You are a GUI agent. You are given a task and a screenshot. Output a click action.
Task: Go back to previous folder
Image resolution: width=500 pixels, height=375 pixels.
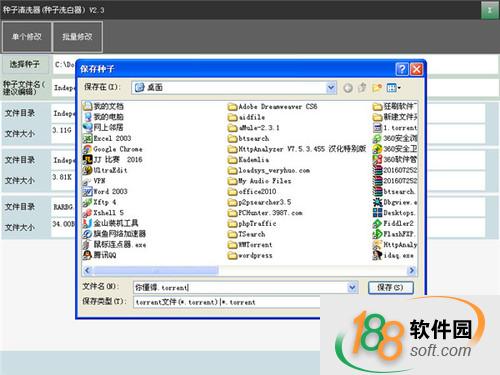point(348,88)
